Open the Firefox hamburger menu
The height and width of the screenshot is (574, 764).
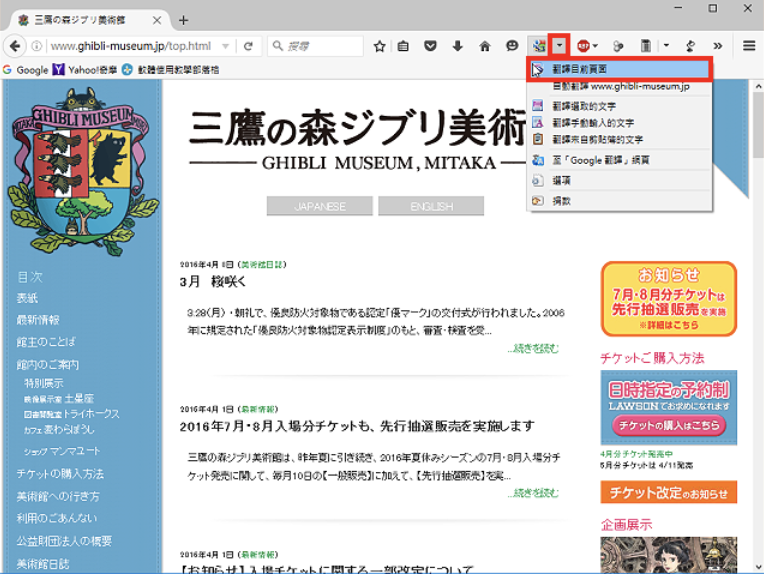pos(749,46)
